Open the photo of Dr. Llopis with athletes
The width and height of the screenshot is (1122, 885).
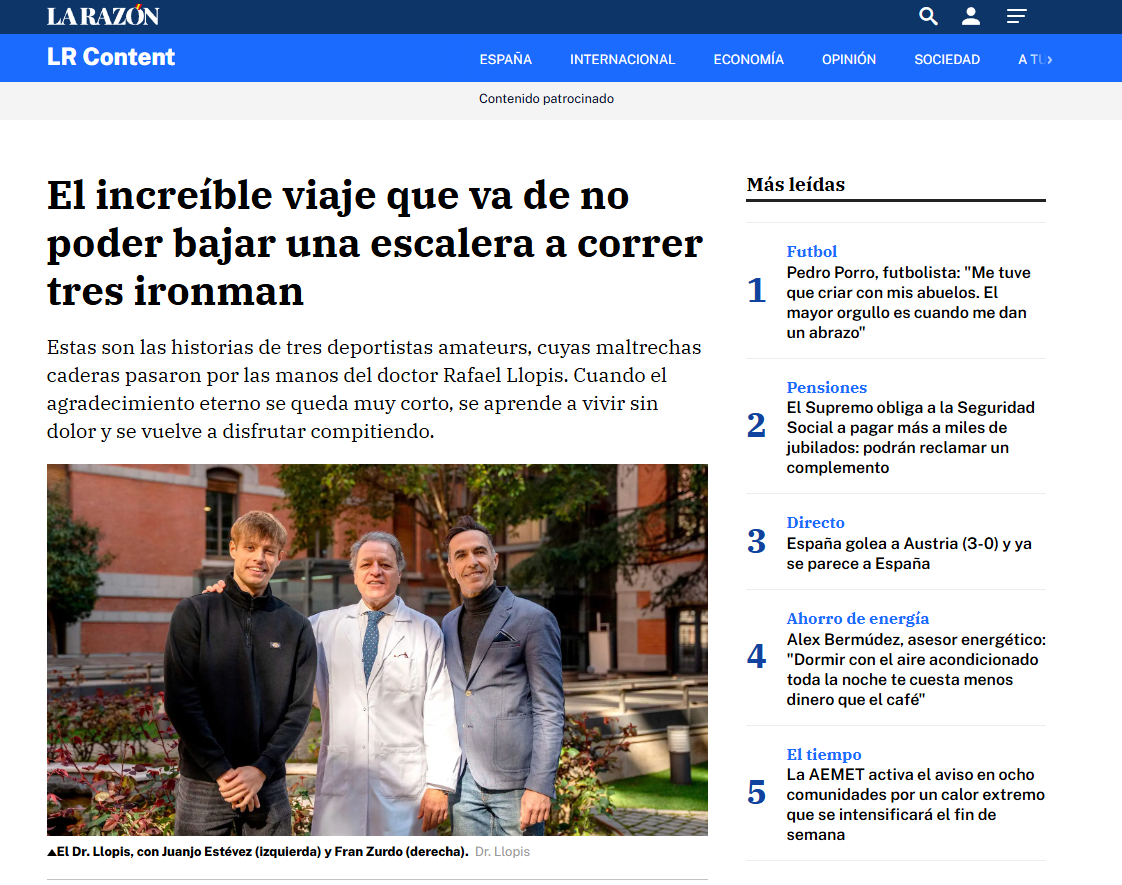point(377,650)
